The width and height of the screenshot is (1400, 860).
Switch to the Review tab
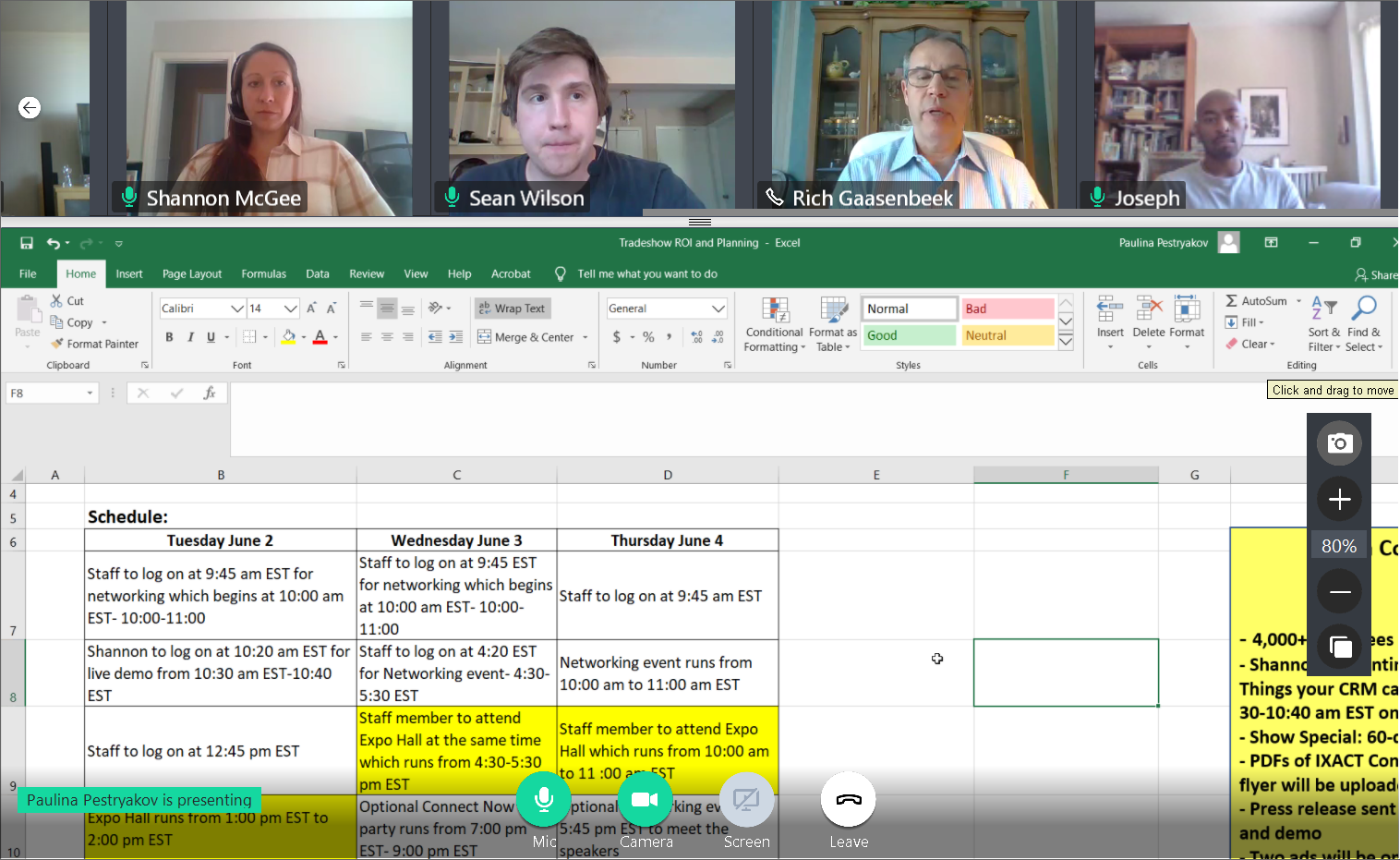coord(367,274)
